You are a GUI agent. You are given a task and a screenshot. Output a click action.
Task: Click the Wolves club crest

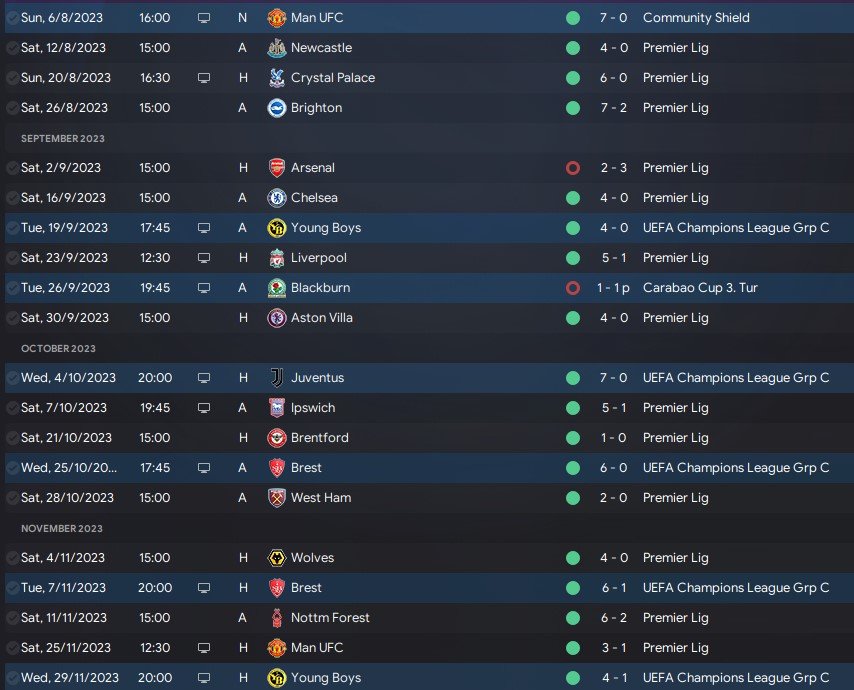(x=277, y=558)
